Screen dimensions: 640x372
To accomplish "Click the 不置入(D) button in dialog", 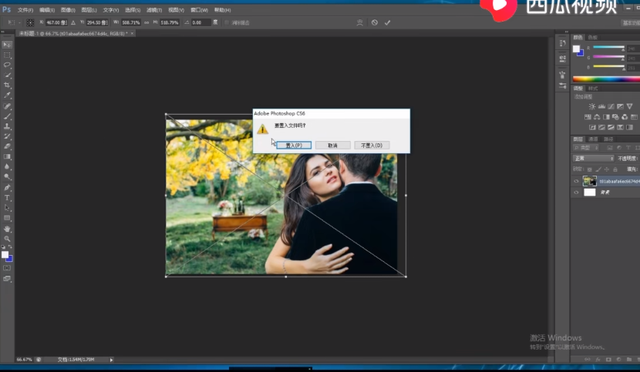I will tap(371, 145).
